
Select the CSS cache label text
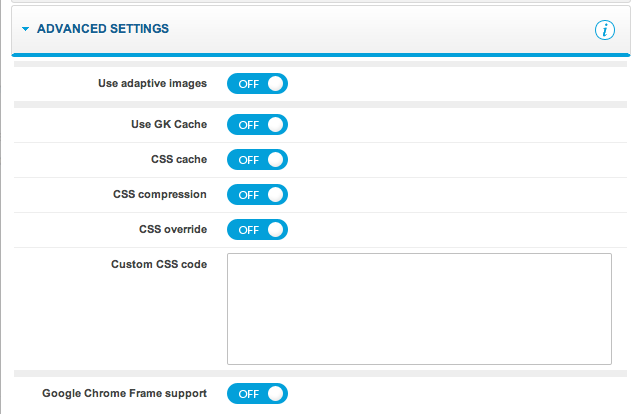pos(177,159)
